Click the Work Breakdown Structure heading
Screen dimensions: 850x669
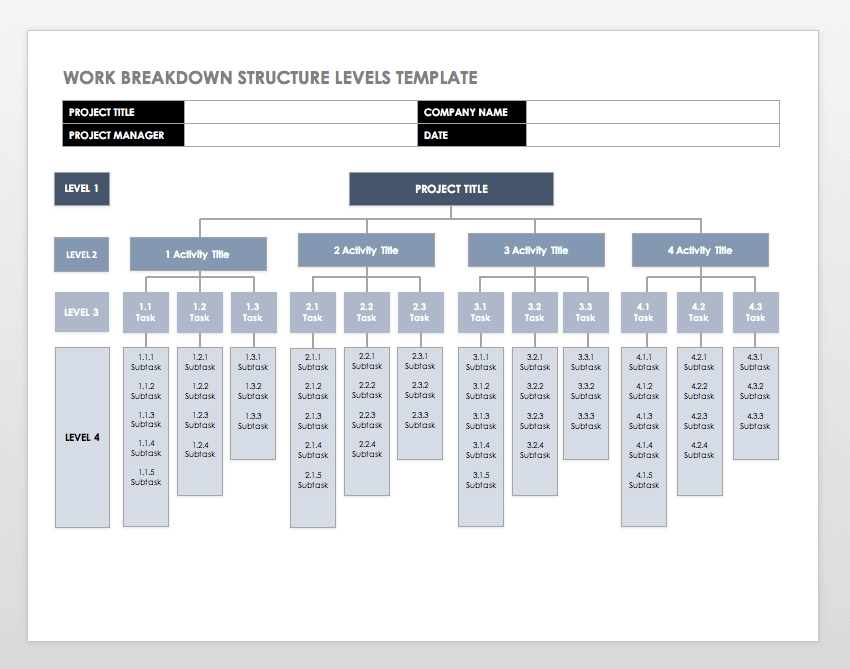pos(271,77)
